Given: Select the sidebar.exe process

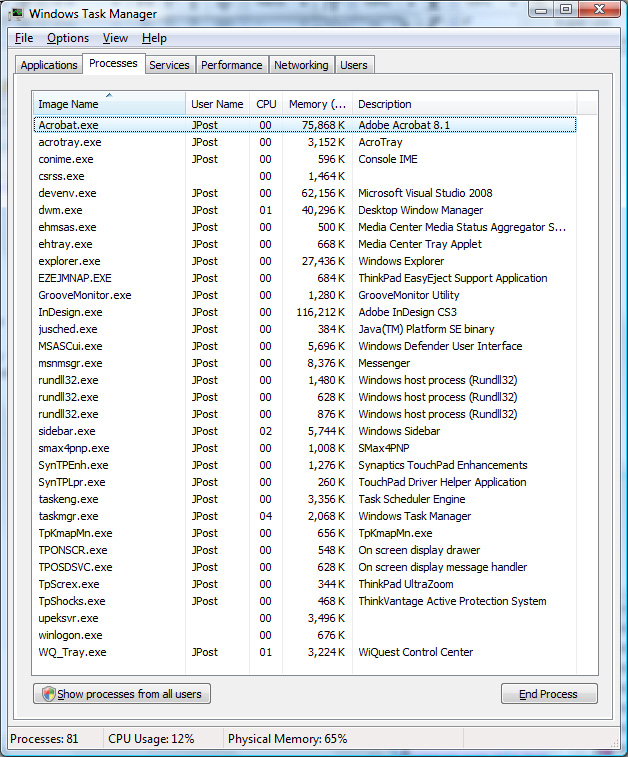Looking at the screenshot, I should (305, 431).
